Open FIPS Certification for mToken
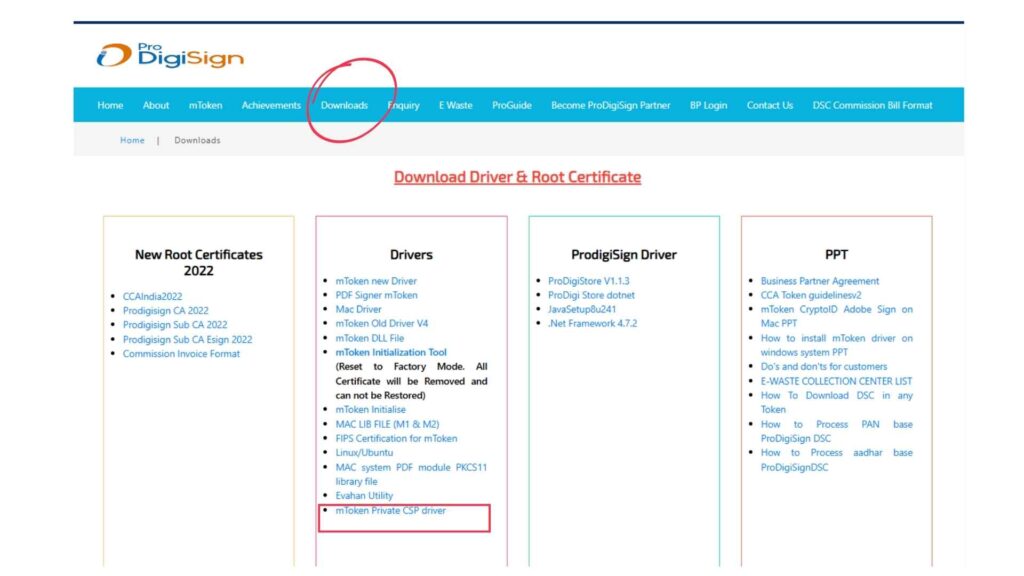1024x576 pixels. 396,439
